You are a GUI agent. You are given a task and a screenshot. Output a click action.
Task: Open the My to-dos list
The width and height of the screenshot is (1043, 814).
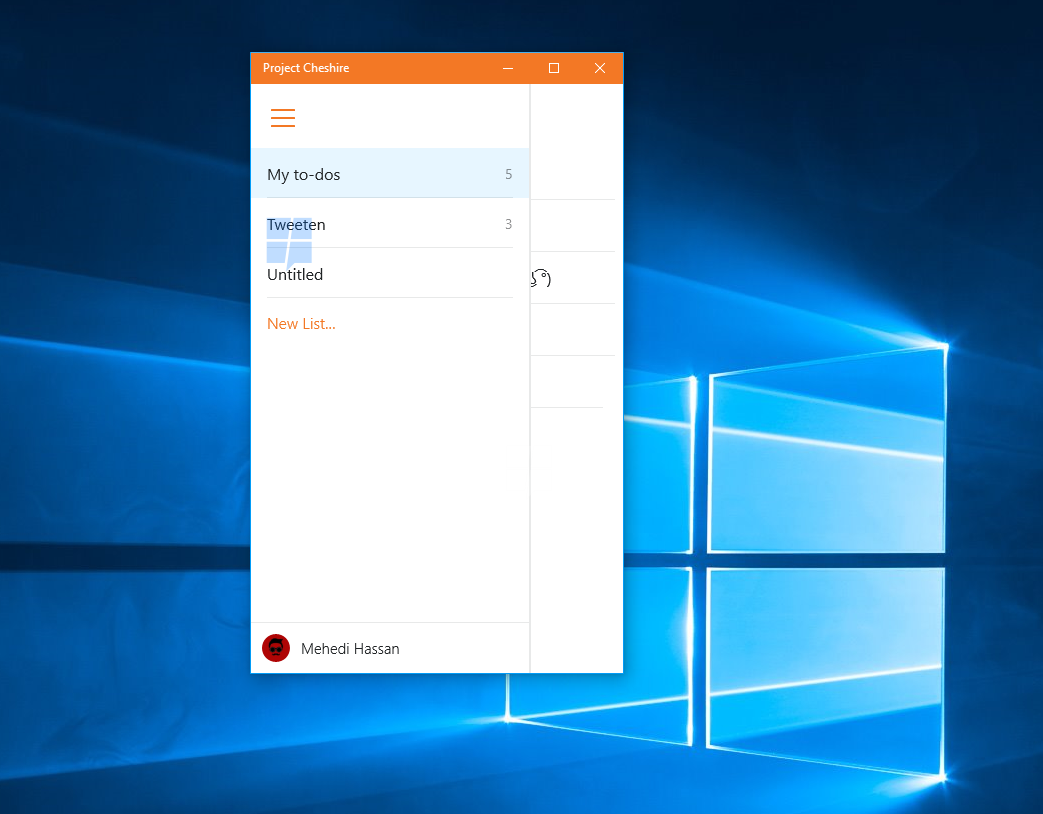(390, 174)
